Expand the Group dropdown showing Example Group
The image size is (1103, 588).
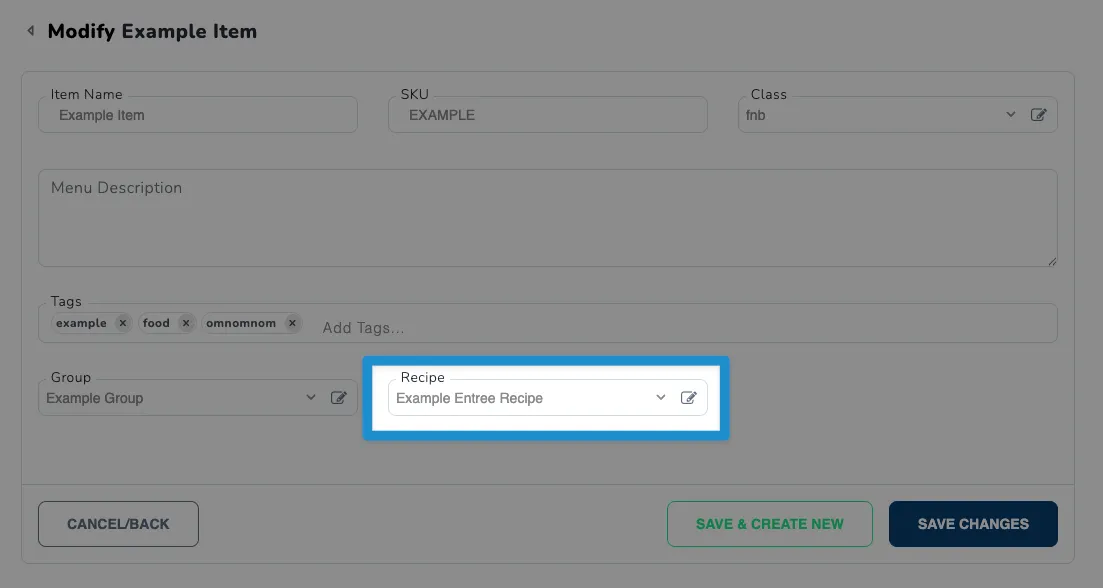(311, 397)
